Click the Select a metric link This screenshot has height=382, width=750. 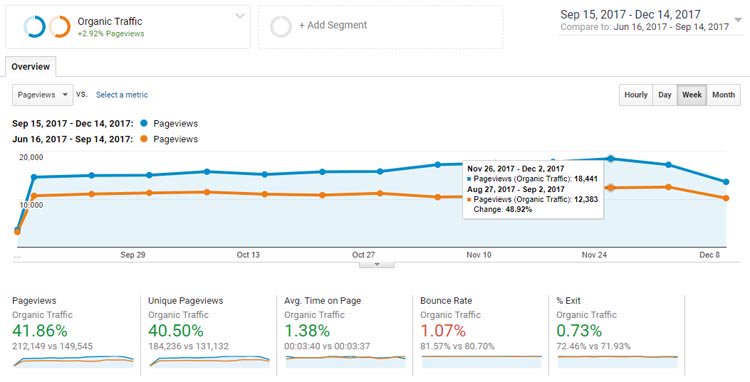point(122,95)
